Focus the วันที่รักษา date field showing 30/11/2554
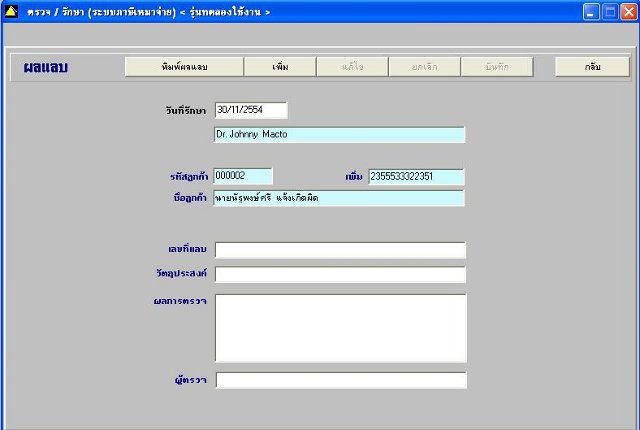640x430 pixels. coord(251,110)
